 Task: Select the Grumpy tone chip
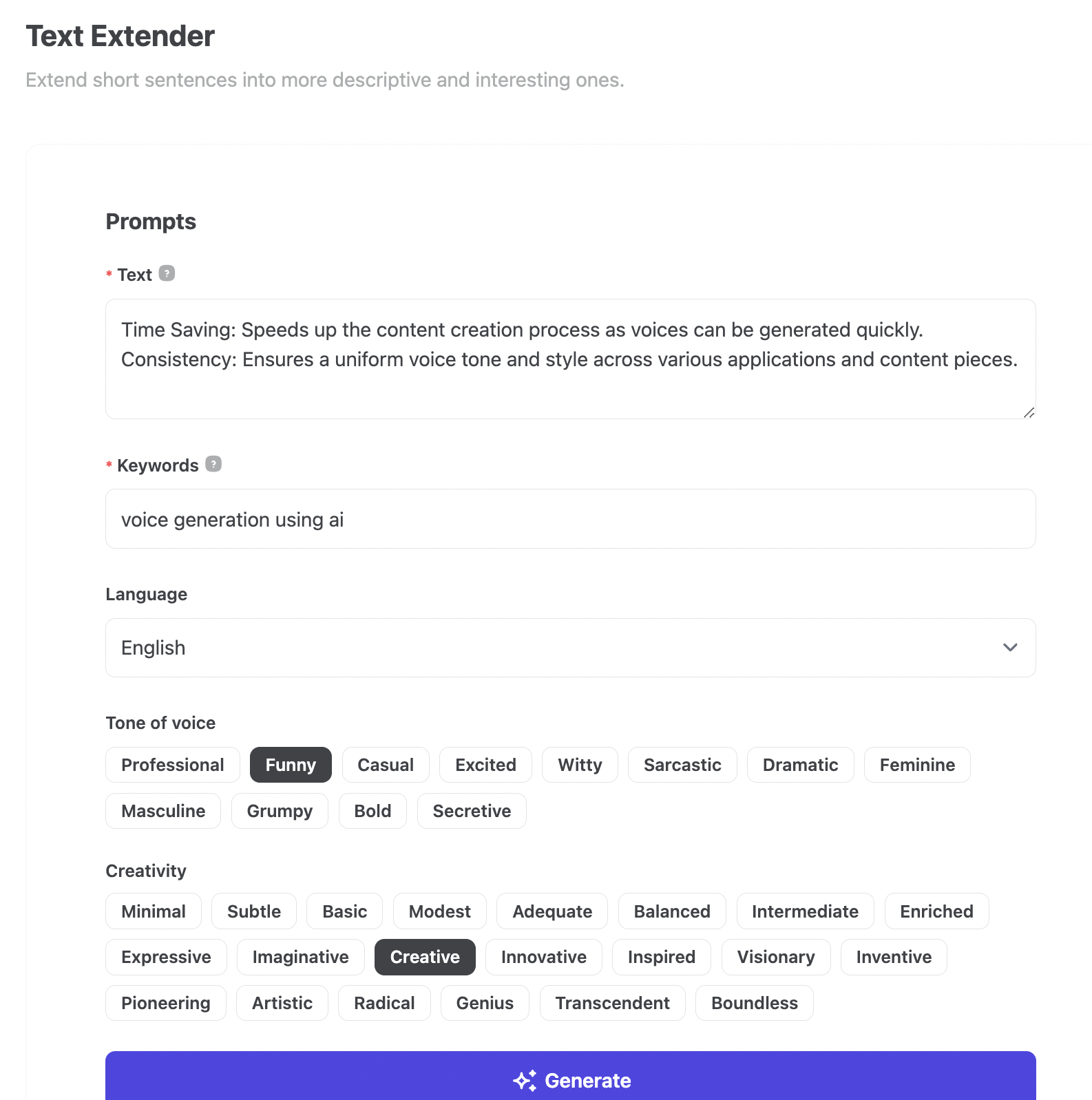[280, 811]
